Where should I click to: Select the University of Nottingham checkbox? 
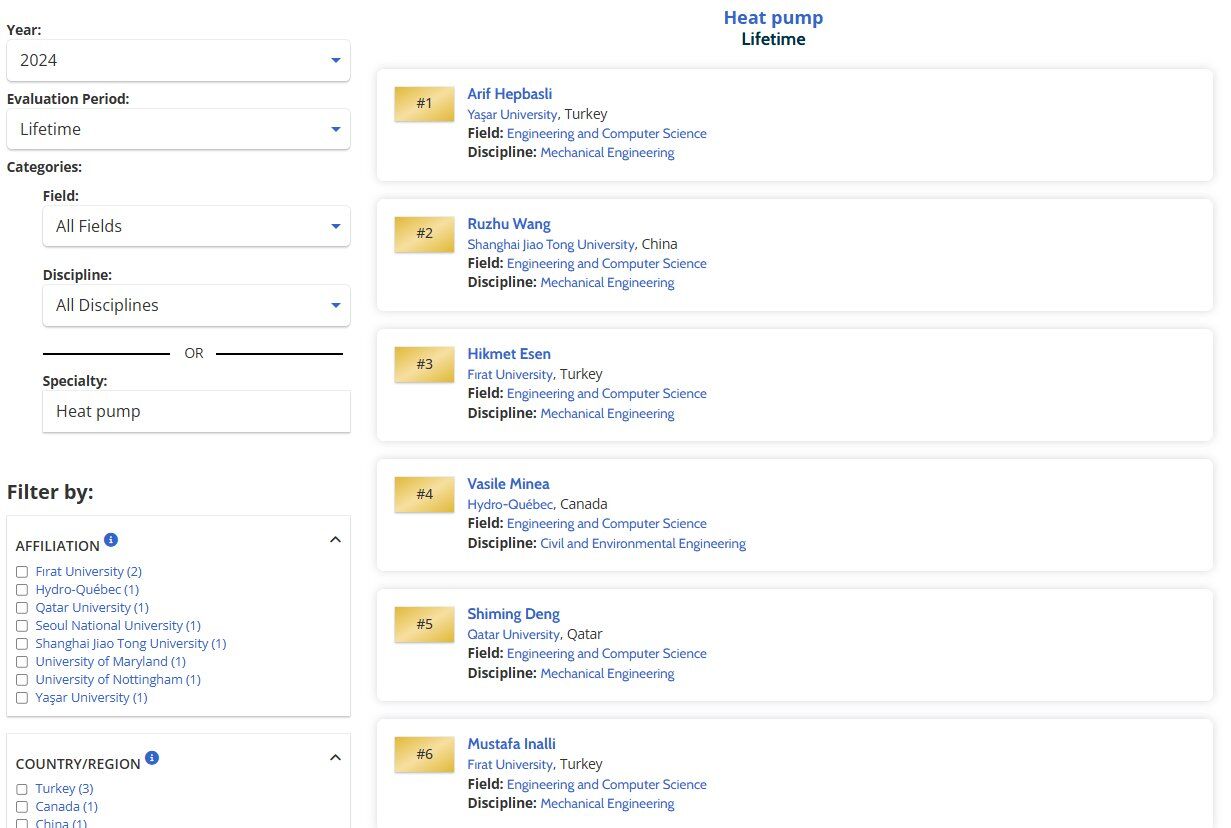click(22, 680)
